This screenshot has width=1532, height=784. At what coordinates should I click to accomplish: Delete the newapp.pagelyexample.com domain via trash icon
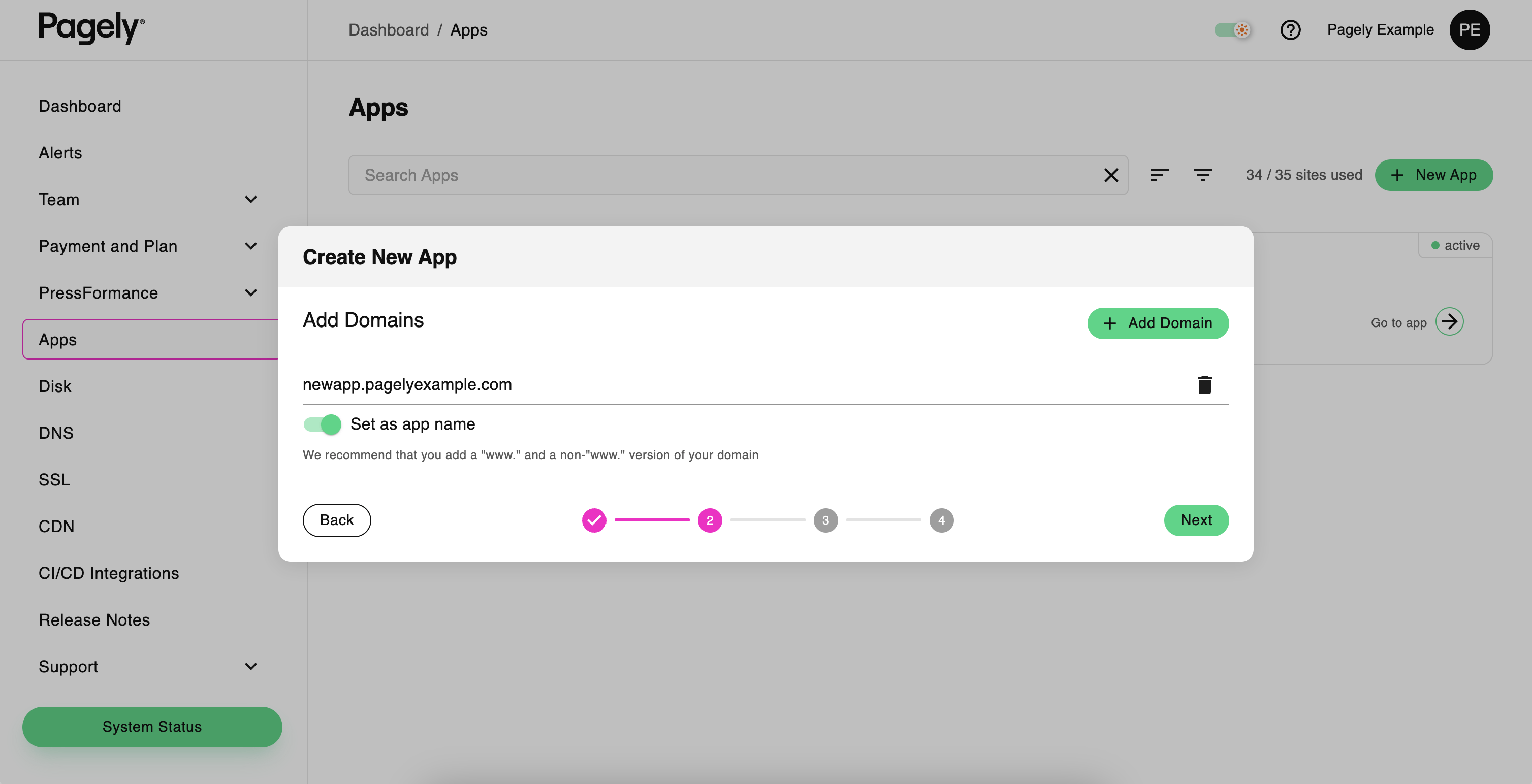1205,384
